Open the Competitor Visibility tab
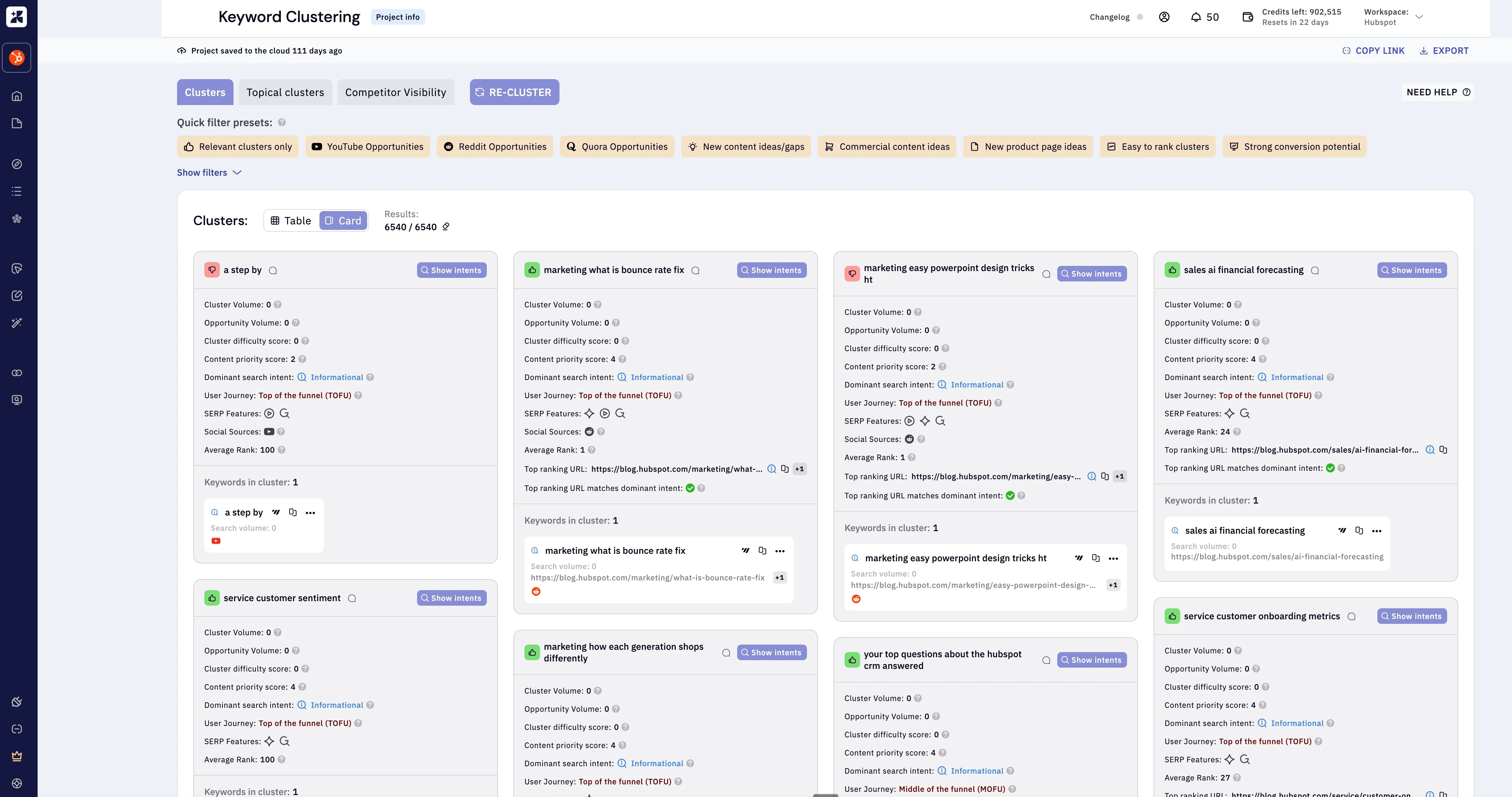This screenshot has width=1512, height=797. pyautogui.click(x=395, y=92)
